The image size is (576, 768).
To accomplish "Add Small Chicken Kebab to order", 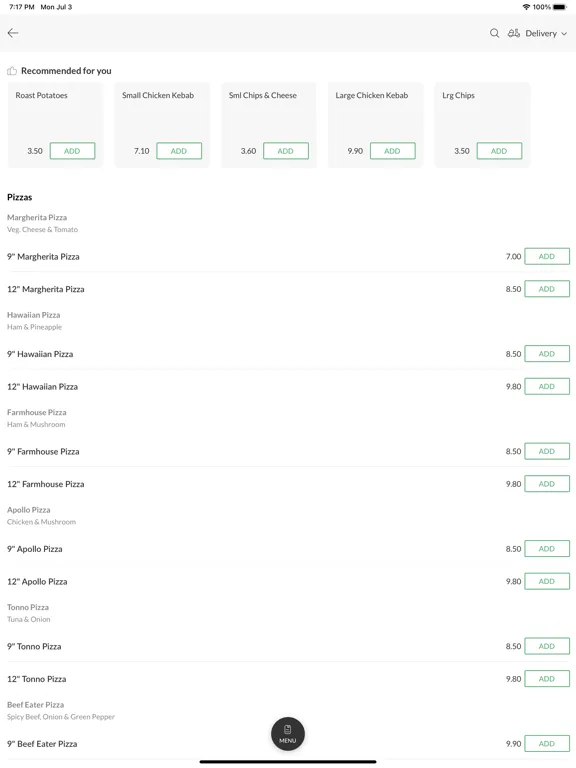I will [x=179, y=151].
